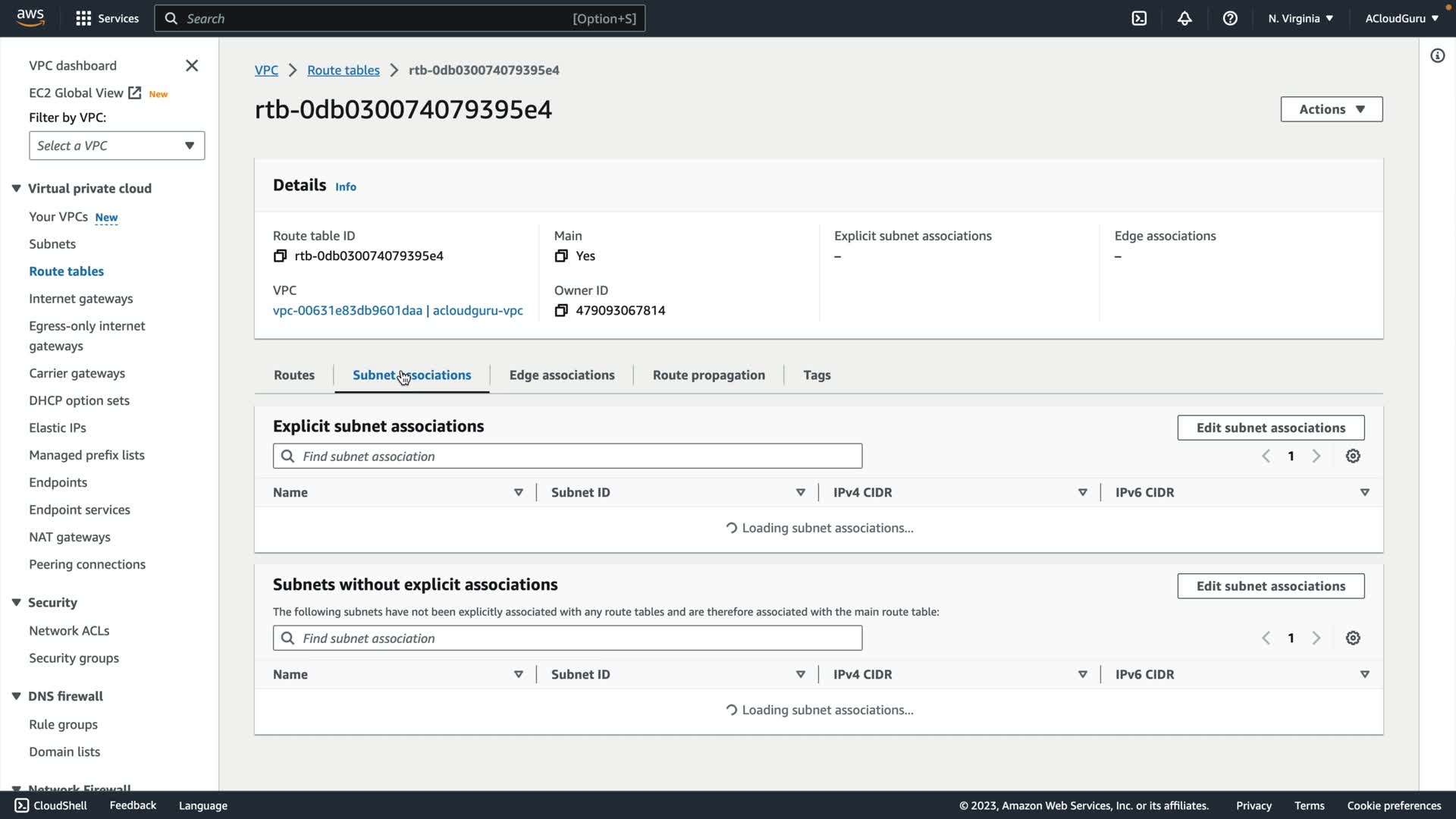Click the help question mark icon
This screenshot has width=1456, height=819.
click(1230, 18)
